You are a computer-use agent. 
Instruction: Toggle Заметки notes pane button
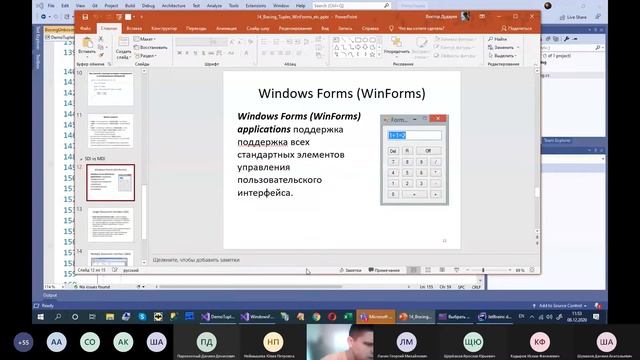tap(350, 270)
